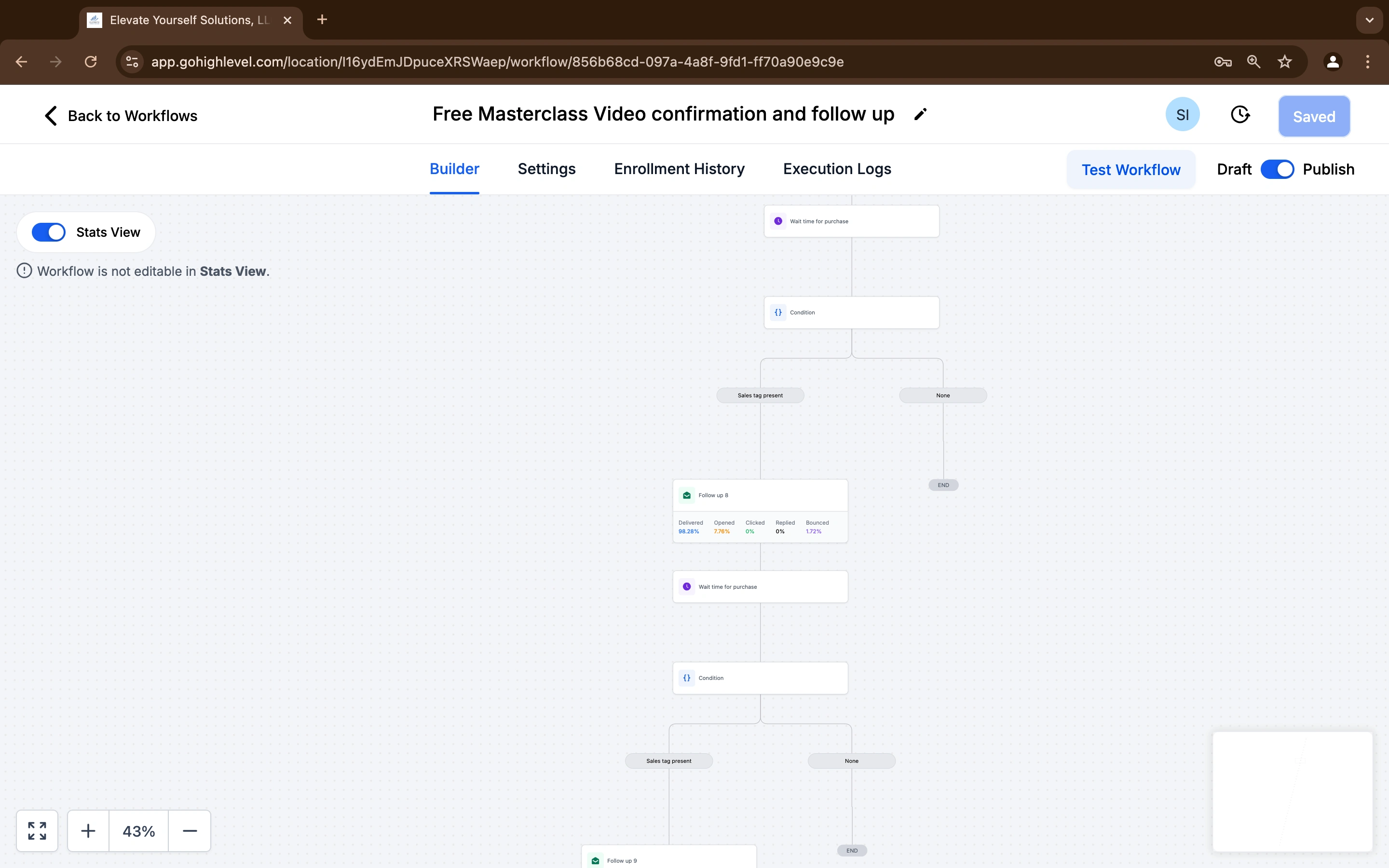Go back via Back to Workflows chevron
Image resolution: width=1389 pixels, height=868 pixels.
(51, 115)
